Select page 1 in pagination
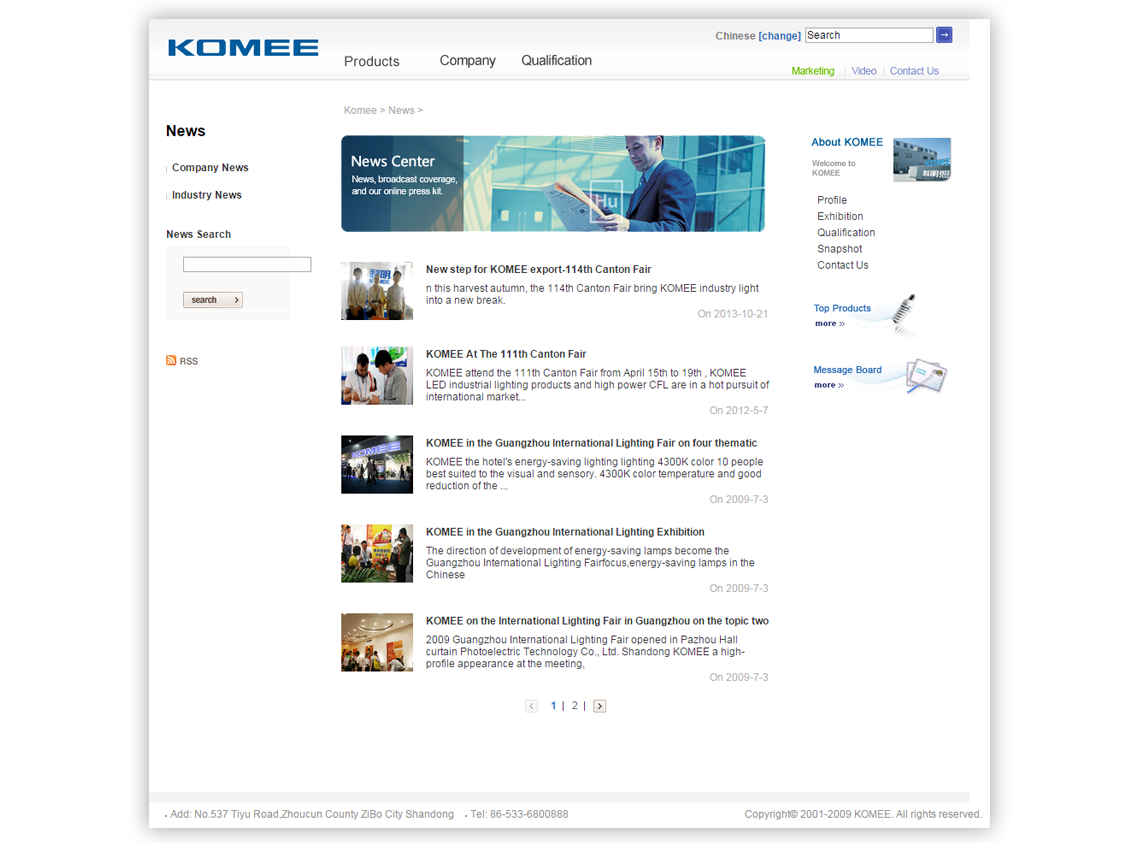This screenshot has height=843, width=1133. [553, 706]
